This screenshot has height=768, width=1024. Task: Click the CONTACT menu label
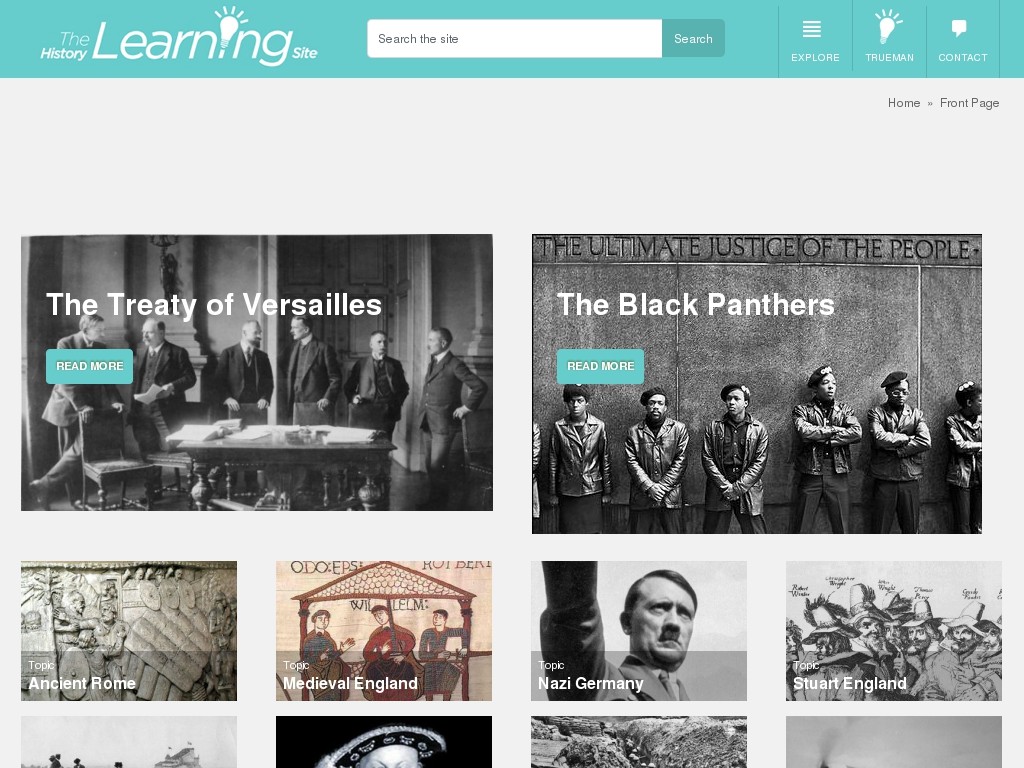963,57
